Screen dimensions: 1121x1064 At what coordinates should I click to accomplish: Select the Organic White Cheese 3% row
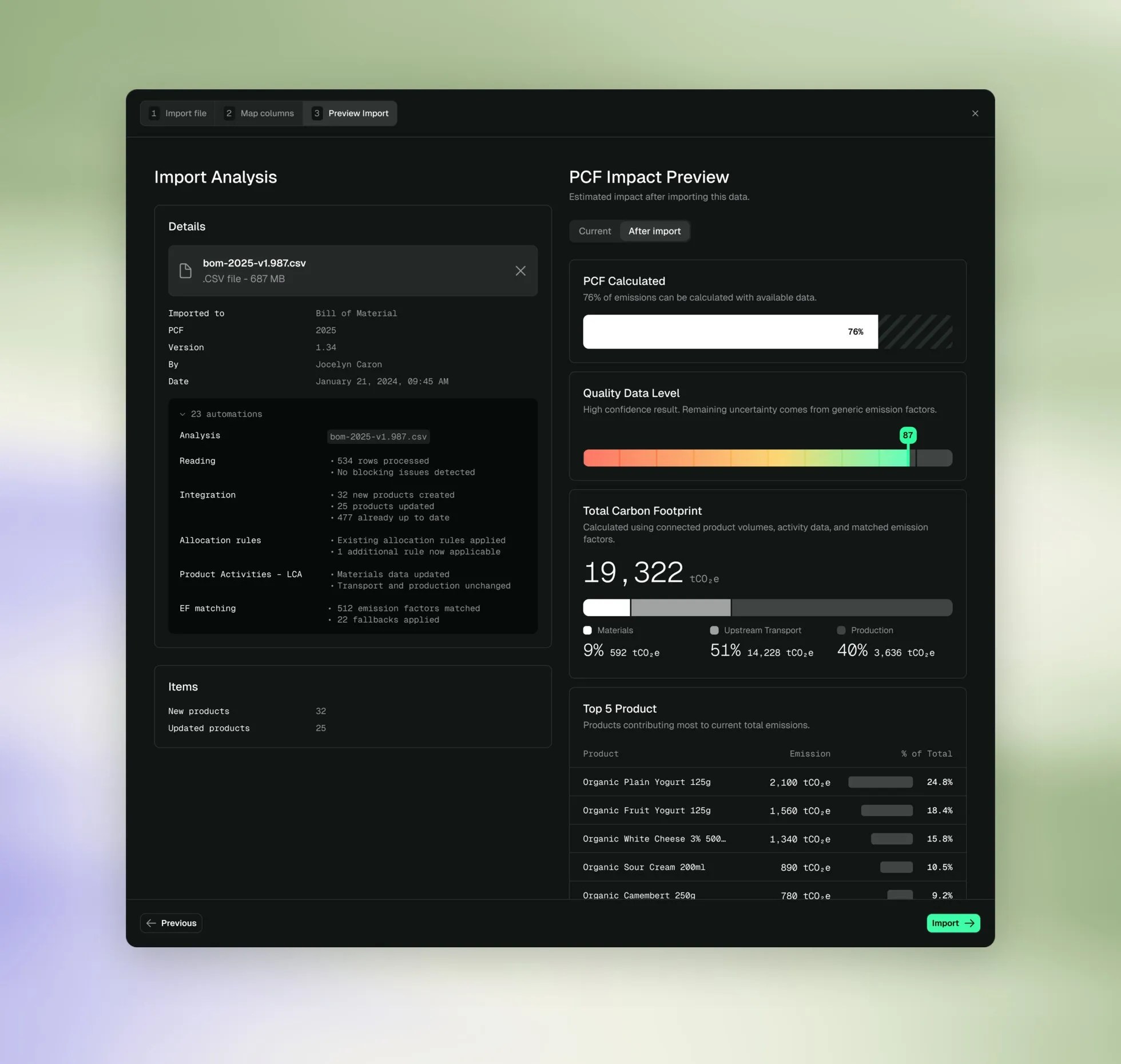pyautogui.click(x=768, y=839)
